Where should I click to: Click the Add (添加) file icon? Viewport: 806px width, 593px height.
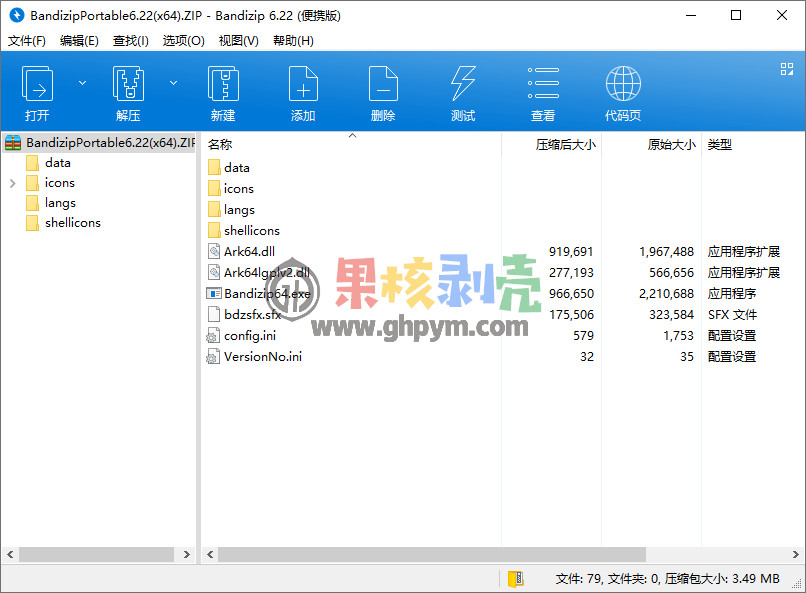pos(303,83)
